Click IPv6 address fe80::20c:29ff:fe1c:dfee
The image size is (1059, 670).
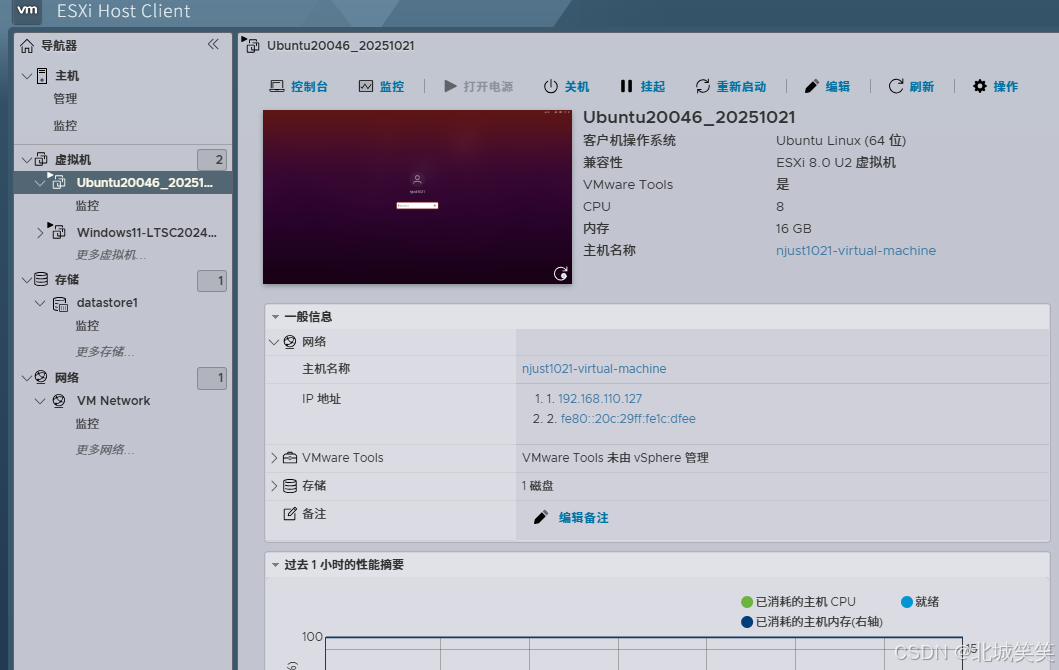(x=628, y=419)
